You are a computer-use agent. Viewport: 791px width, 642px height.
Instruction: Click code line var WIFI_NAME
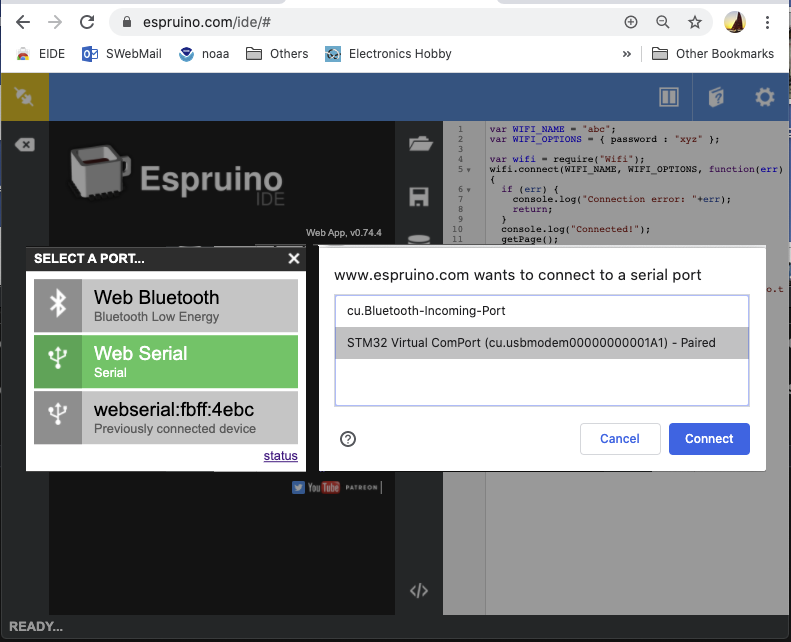552,130
